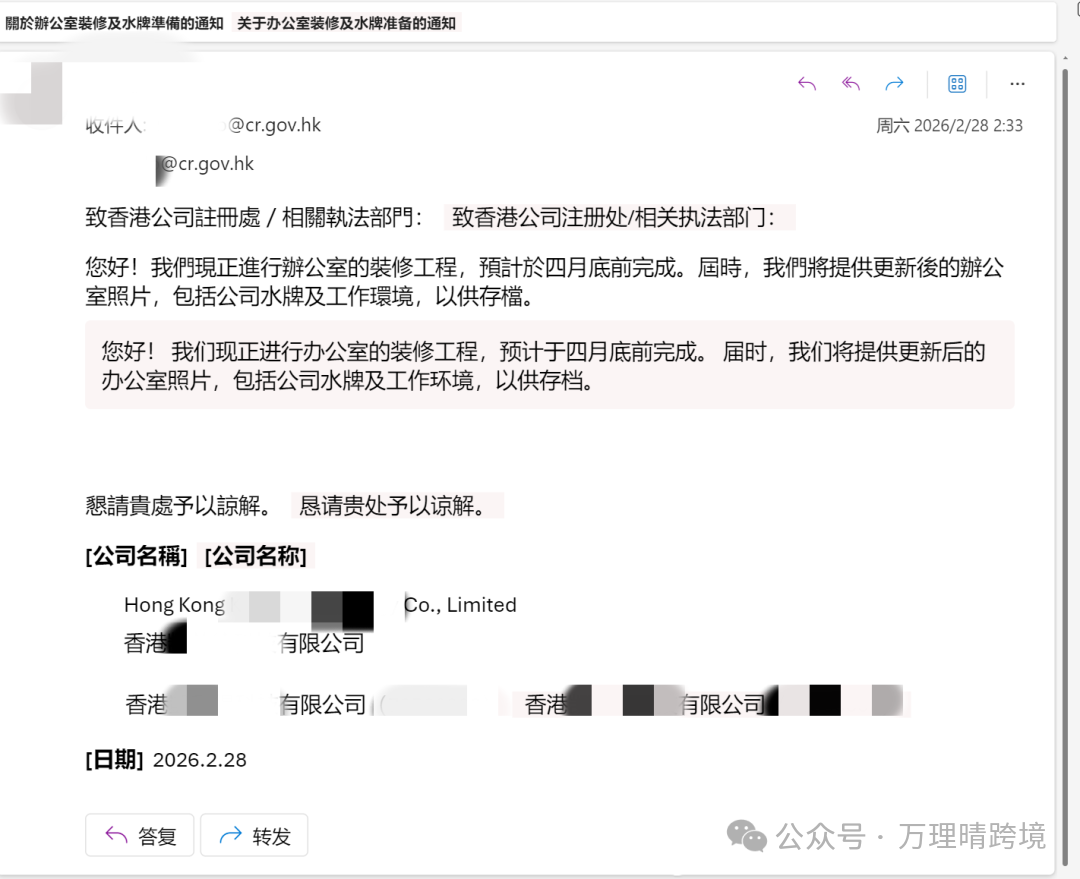Viewport: 1080px width, 879px height.
Task: Click the Reply arrow icon in top toolbar
Action: click(x=807, y=84)
